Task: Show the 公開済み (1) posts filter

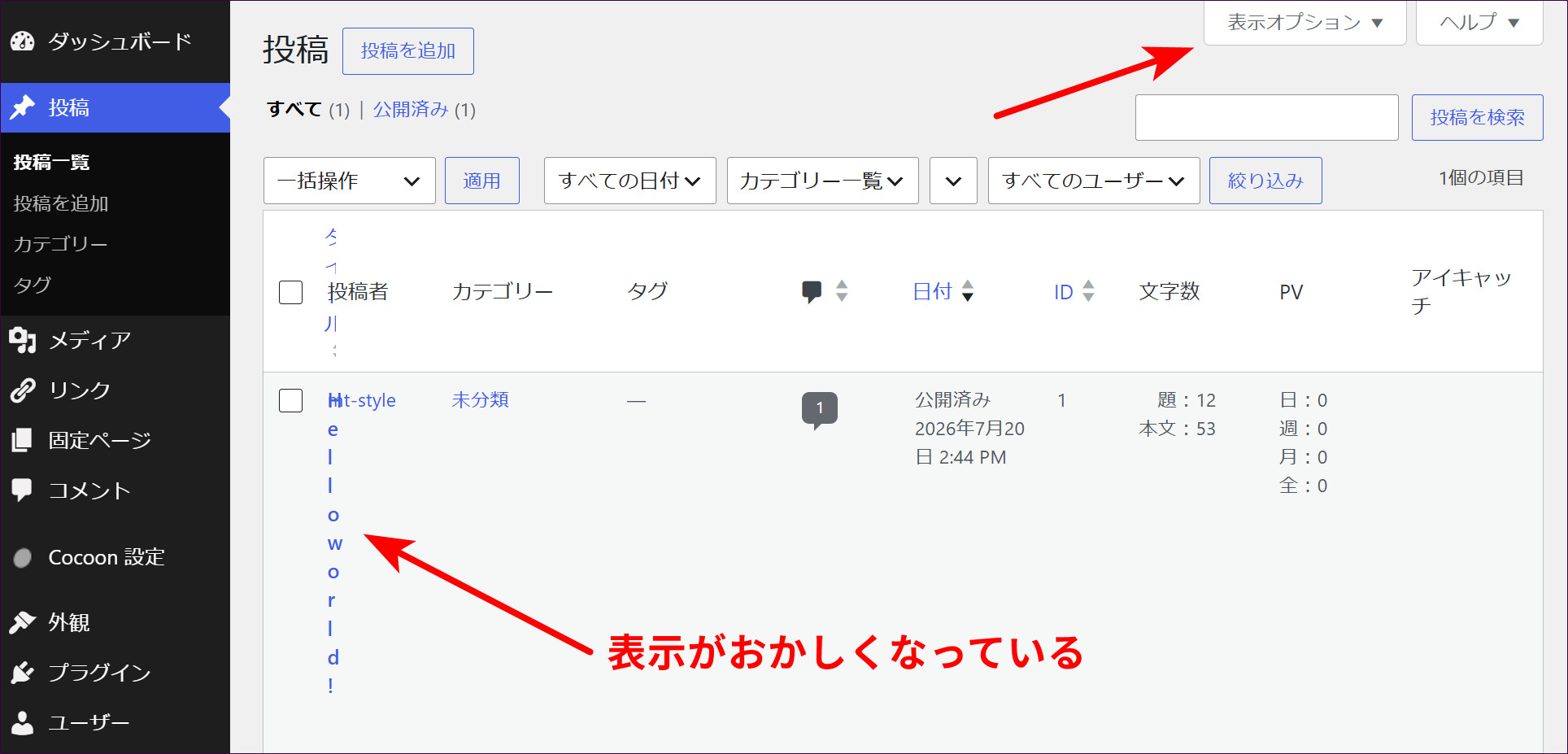Action: [x=425, y=110]
